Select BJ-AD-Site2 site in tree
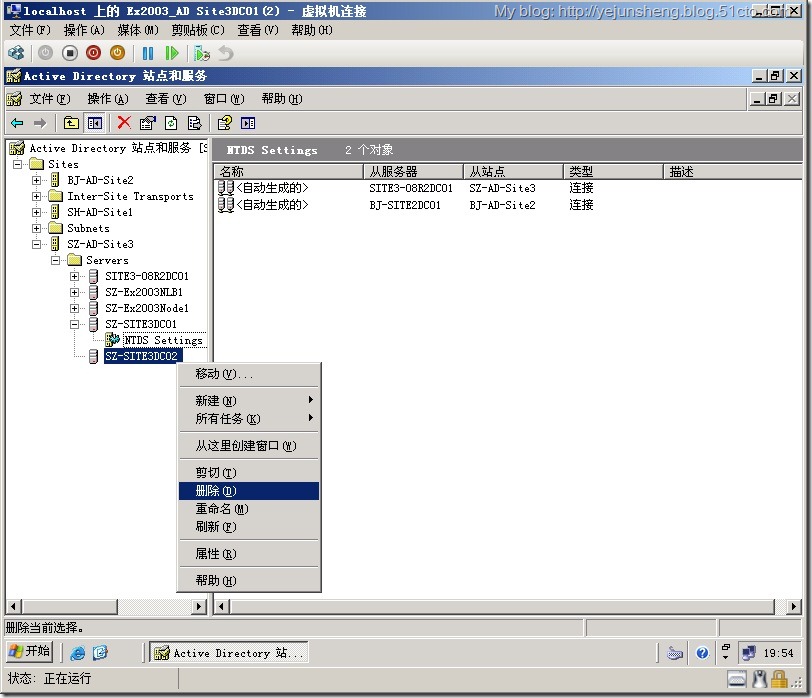This screenshot has width=812, height=698. tap(100, 180)
